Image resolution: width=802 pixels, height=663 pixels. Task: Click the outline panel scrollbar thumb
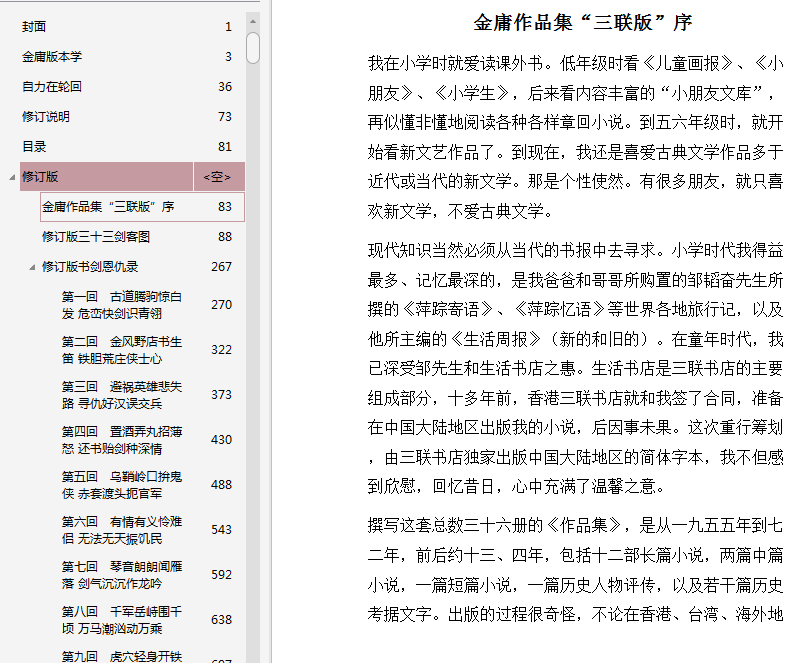point(253,48)
